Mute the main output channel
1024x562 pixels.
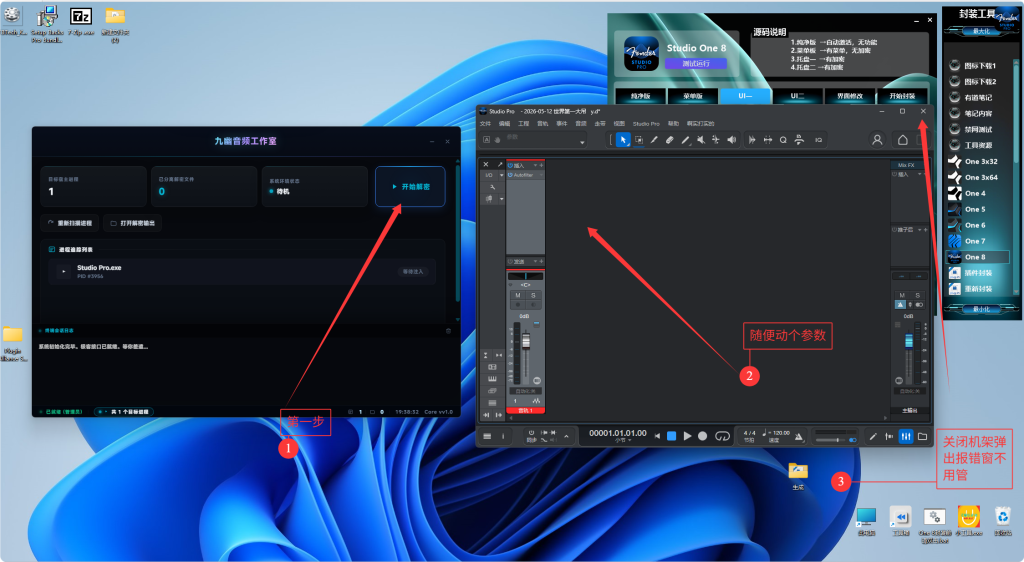tap(902, 295)
